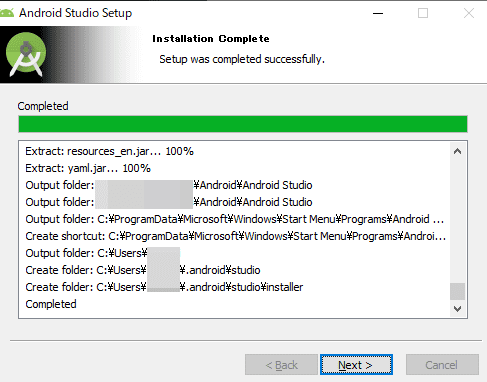Click the scrollbar thumb in the log list
Viewport: 487px width, 382px height.
pos(457,291)
